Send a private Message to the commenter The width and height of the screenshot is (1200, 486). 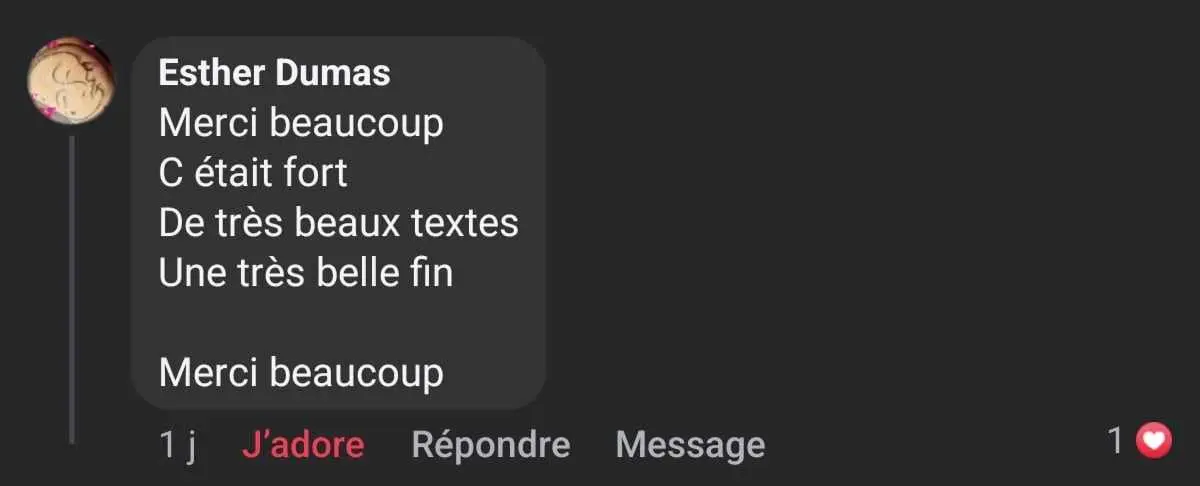pos(690,444)
